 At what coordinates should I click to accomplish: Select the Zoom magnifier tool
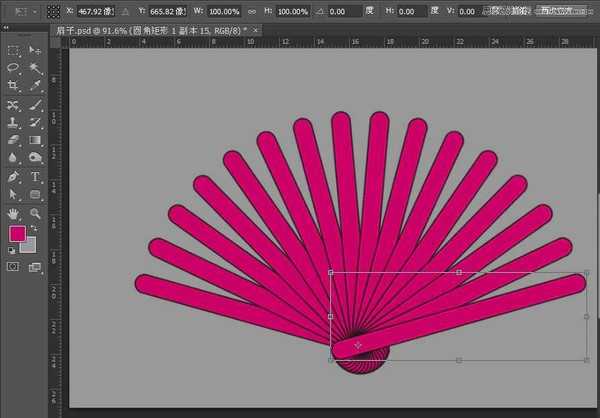(x=35, y=213)
